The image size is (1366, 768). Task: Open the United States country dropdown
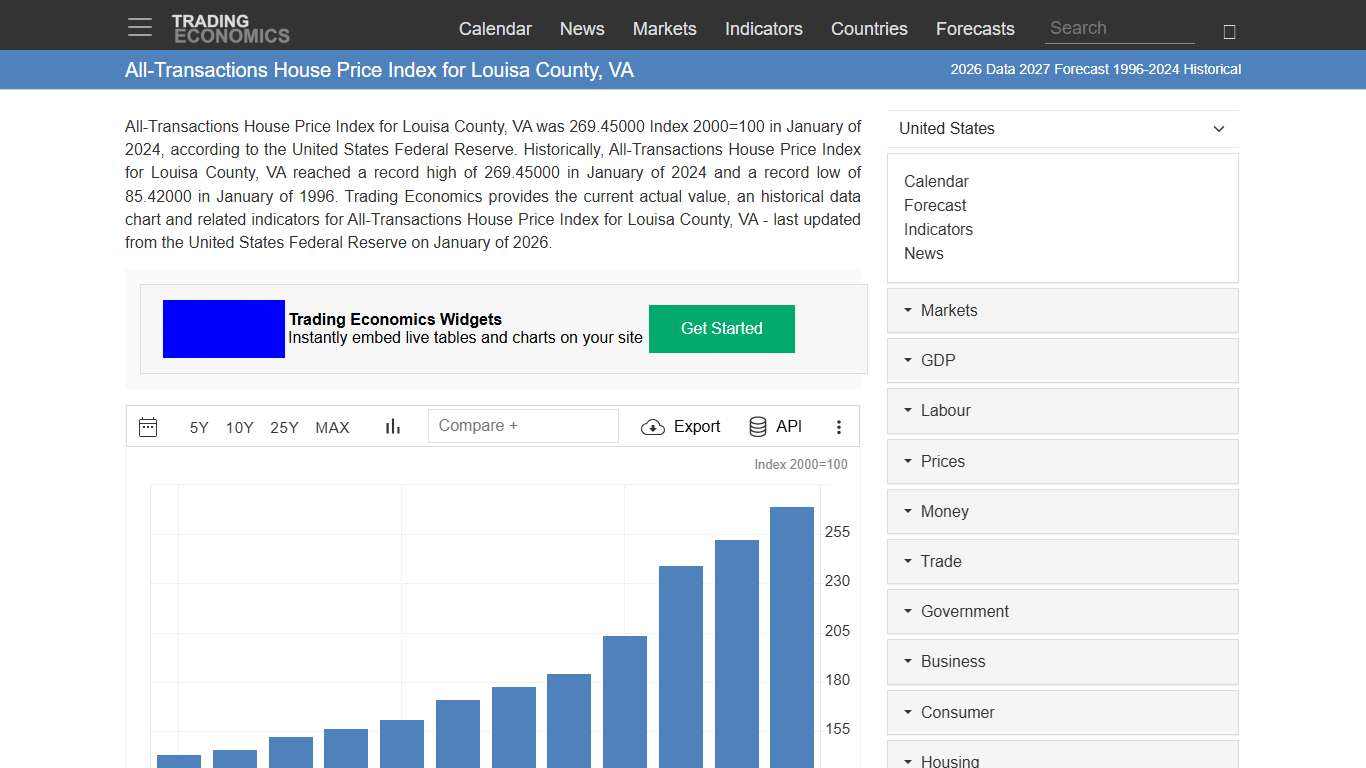coord(1062,128)
